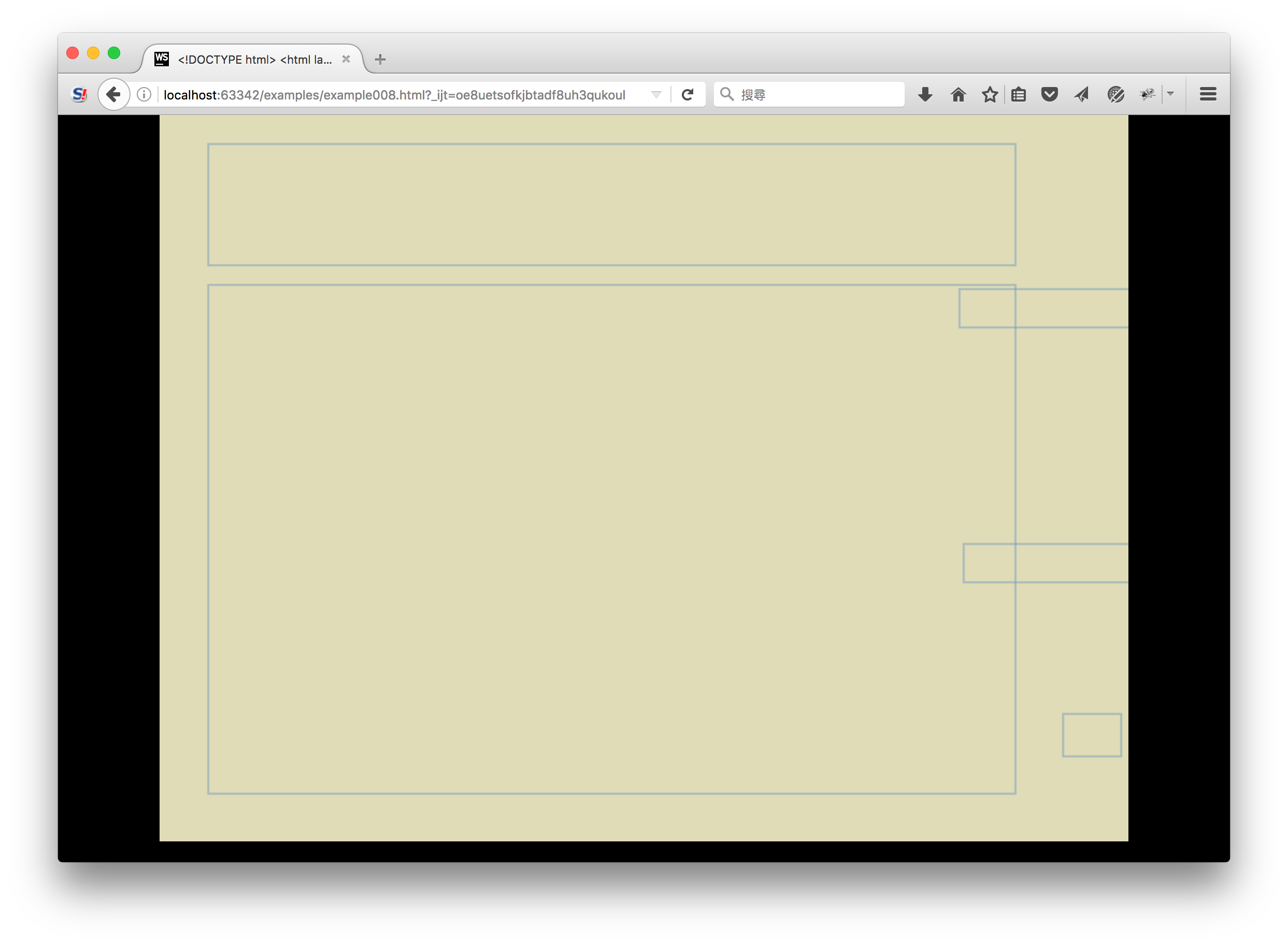Image resolution: width=1288 pixels, height=945 pixels.
Task: Open a new tab with plus button
Action: (380, 59)
